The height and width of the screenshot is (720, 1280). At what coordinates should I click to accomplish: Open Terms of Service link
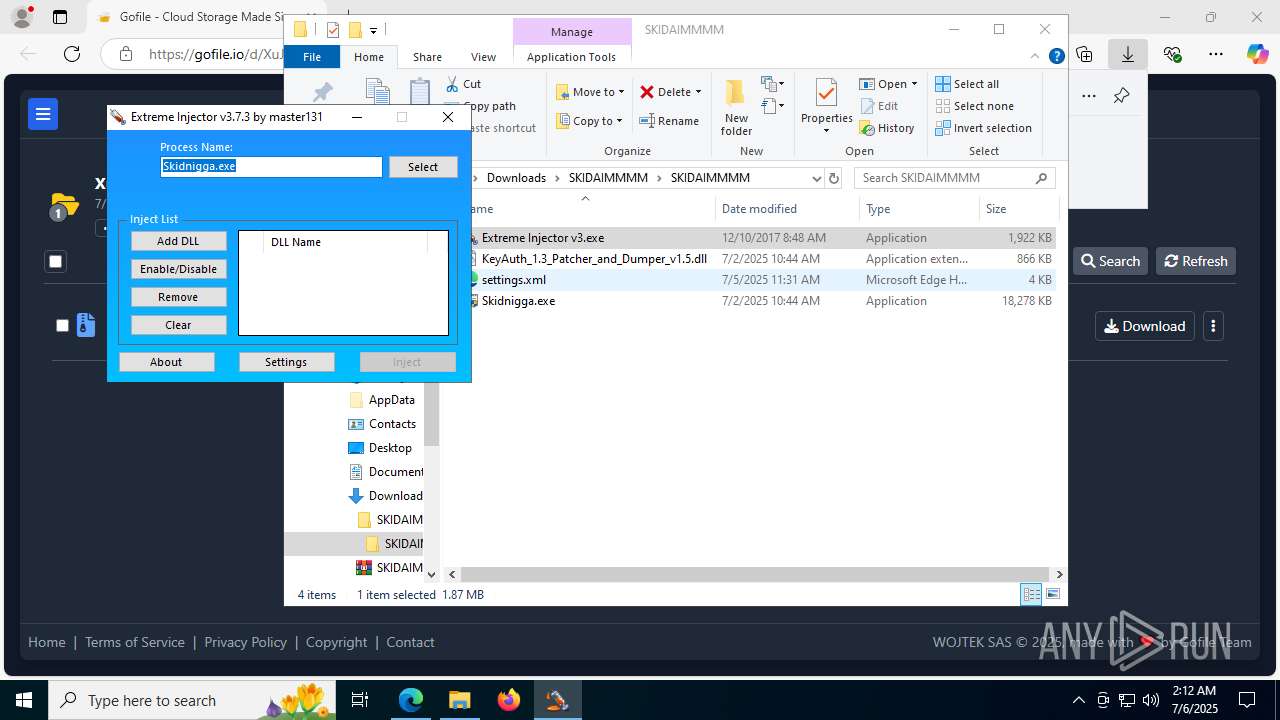click(x=135, y=642)
